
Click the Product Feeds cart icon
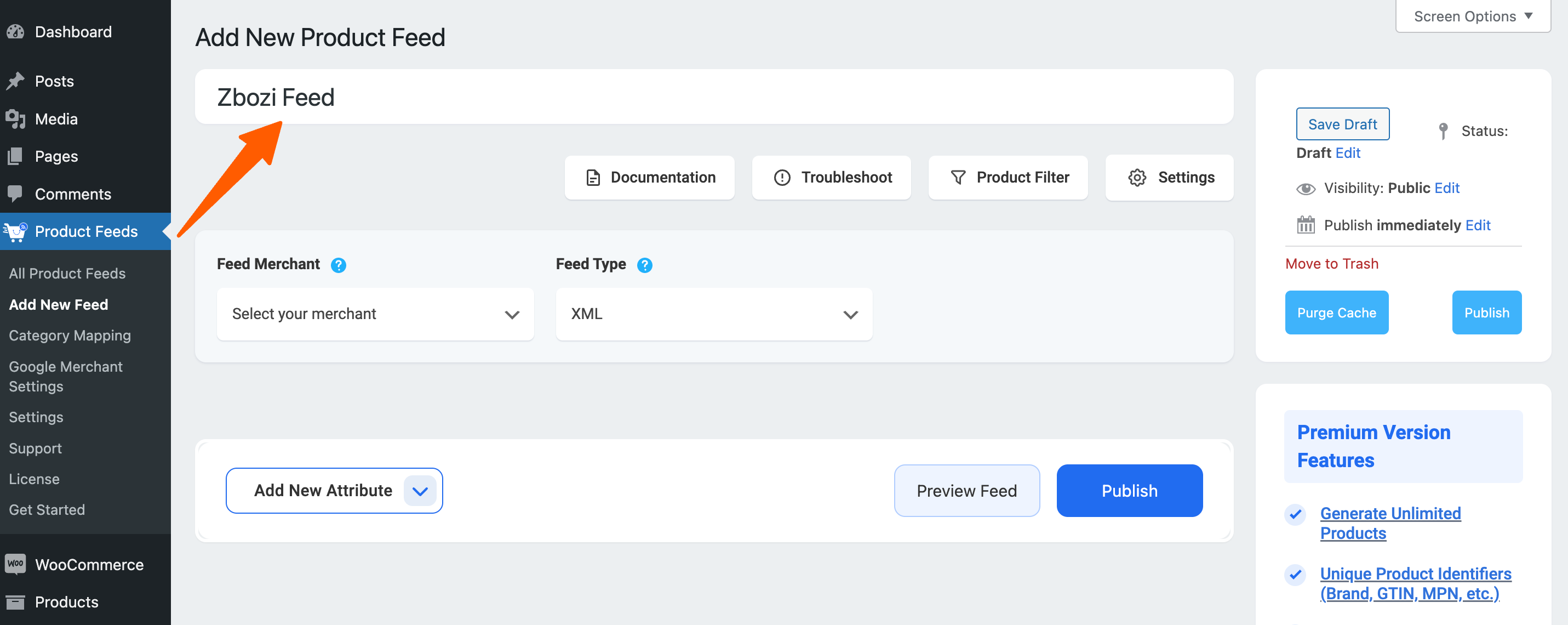pyautogui.click(x=15, y=231)
